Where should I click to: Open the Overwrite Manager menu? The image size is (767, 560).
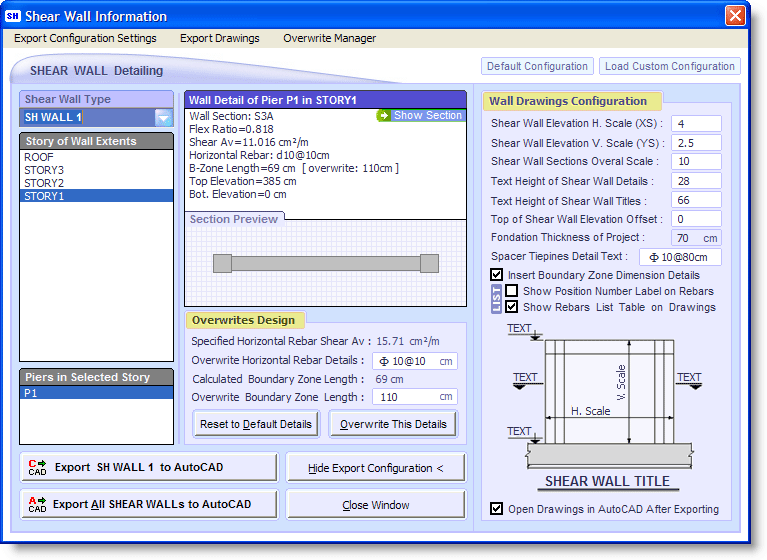[329, 39]
